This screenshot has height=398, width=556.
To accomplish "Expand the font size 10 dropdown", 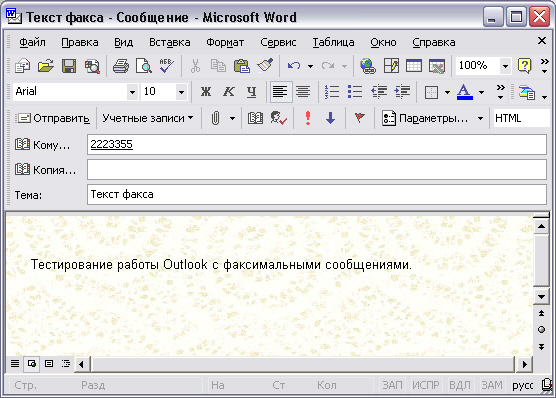I will [181, 92].
